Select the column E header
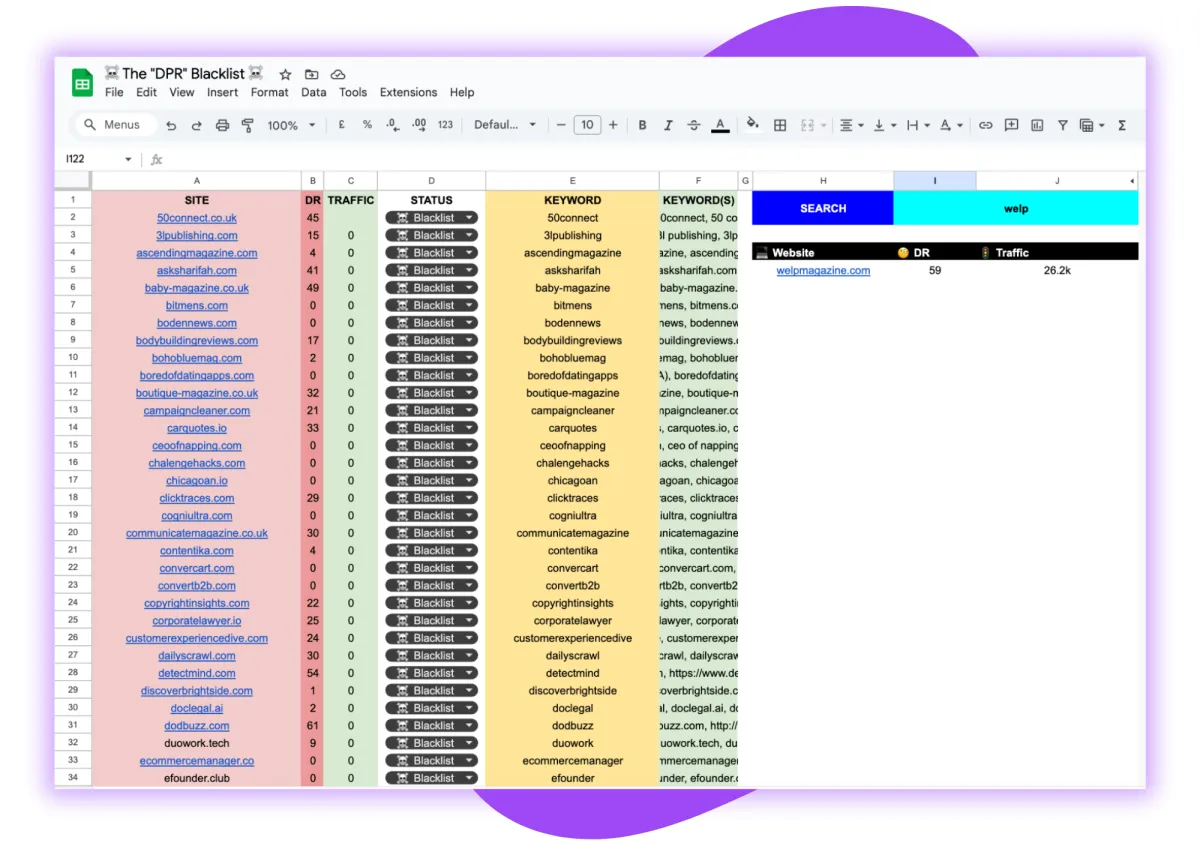 (x=573, y=181)
